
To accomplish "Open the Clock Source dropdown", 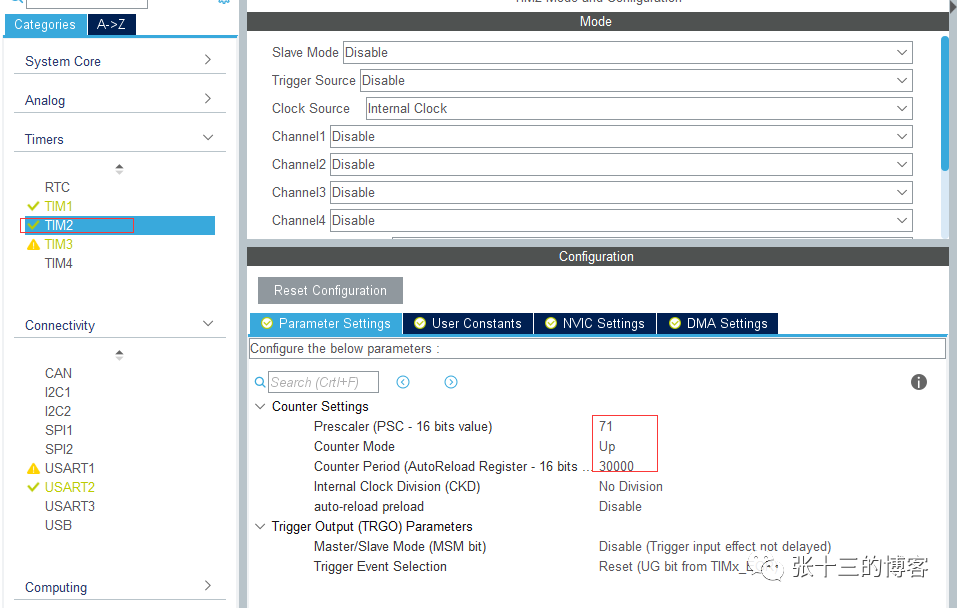I will coord(639,109).
